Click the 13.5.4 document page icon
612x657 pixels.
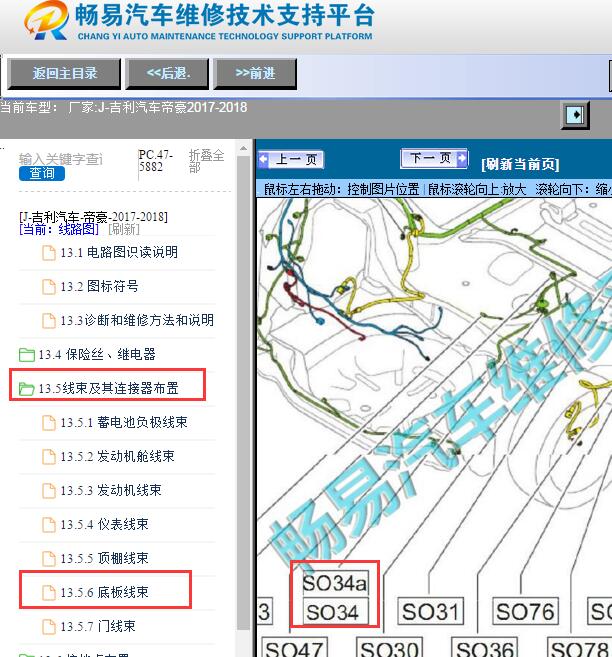[x=49, y=525]
